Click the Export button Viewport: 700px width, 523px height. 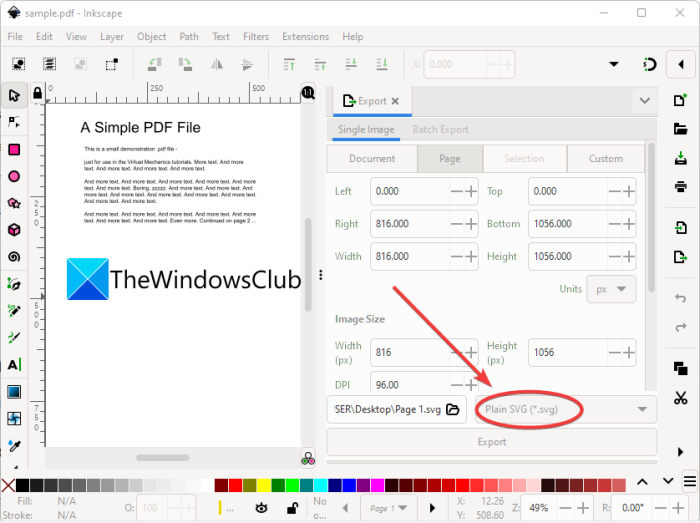coord(492,442)
